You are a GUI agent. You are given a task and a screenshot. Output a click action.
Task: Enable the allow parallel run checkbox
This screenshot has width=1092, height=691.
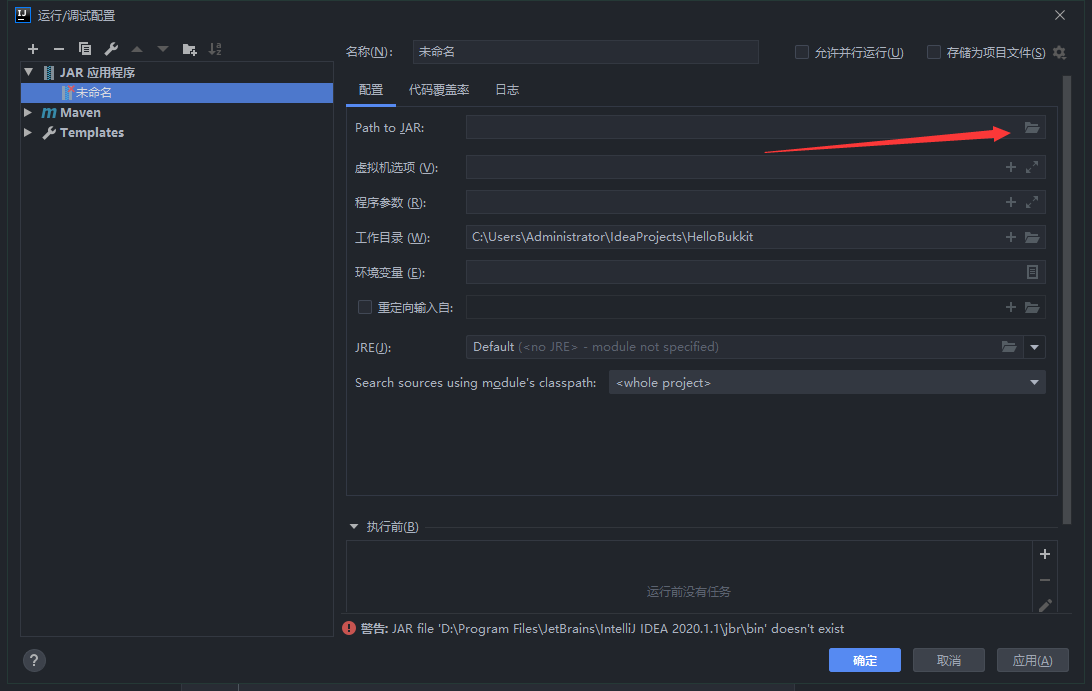(802, 52)
